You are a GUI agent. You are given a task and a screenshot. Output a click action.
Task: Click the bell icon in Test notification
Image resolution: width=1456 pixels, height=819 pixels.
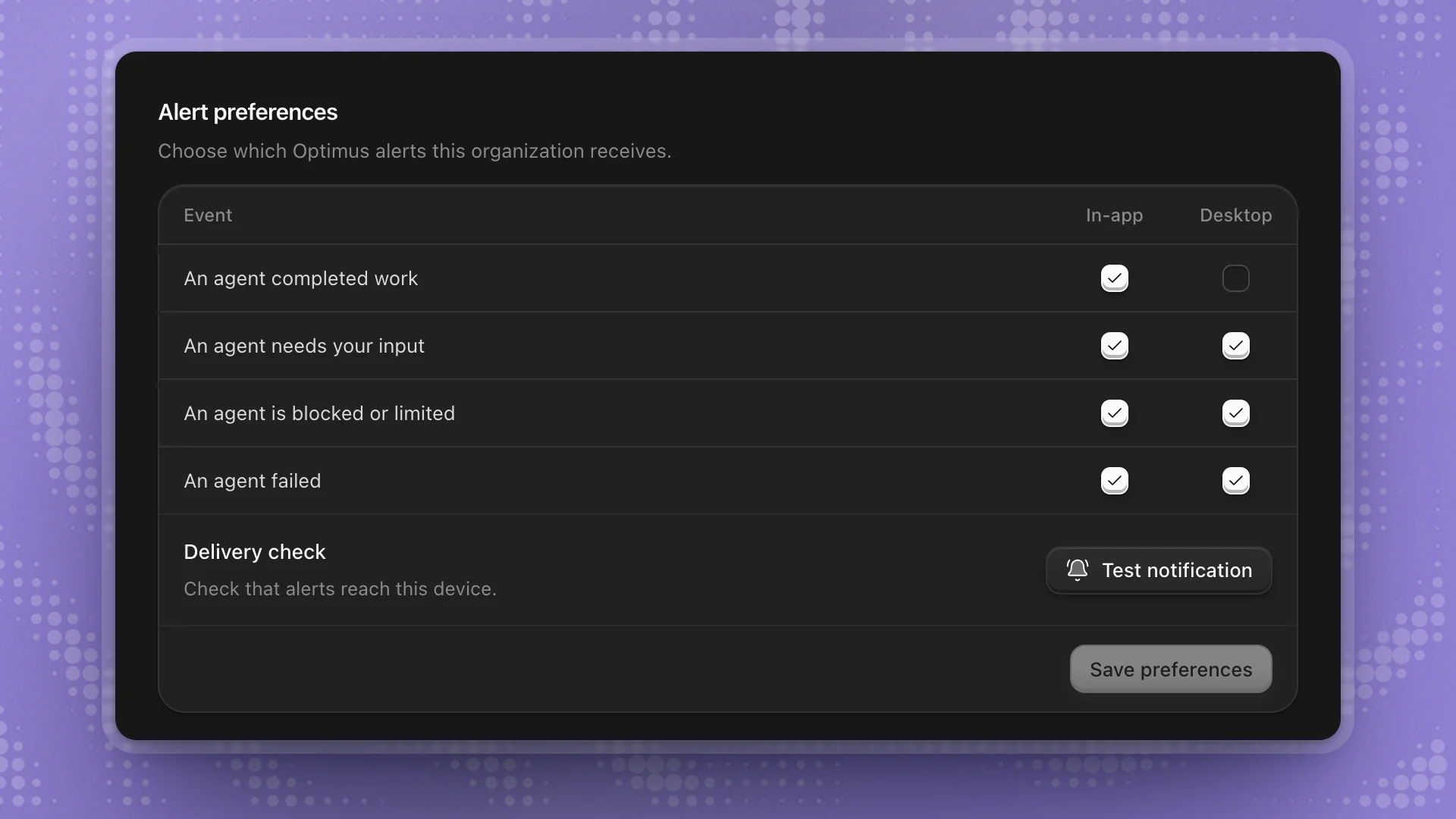click(1077, 570)
